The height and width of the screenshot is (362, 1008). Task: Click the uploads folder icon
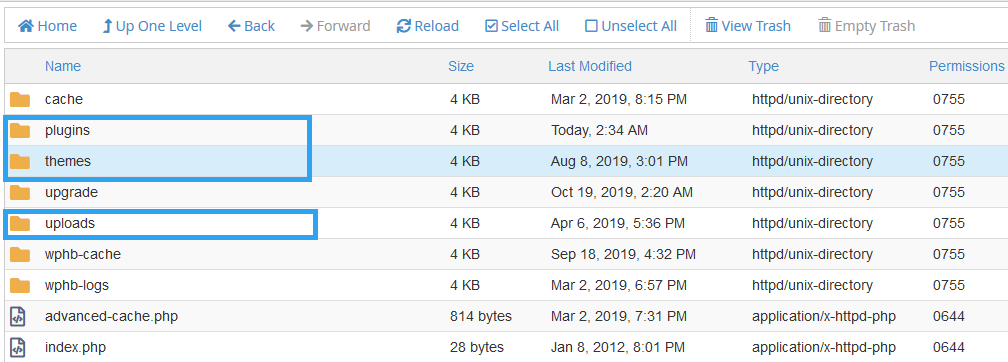(20, 223)
